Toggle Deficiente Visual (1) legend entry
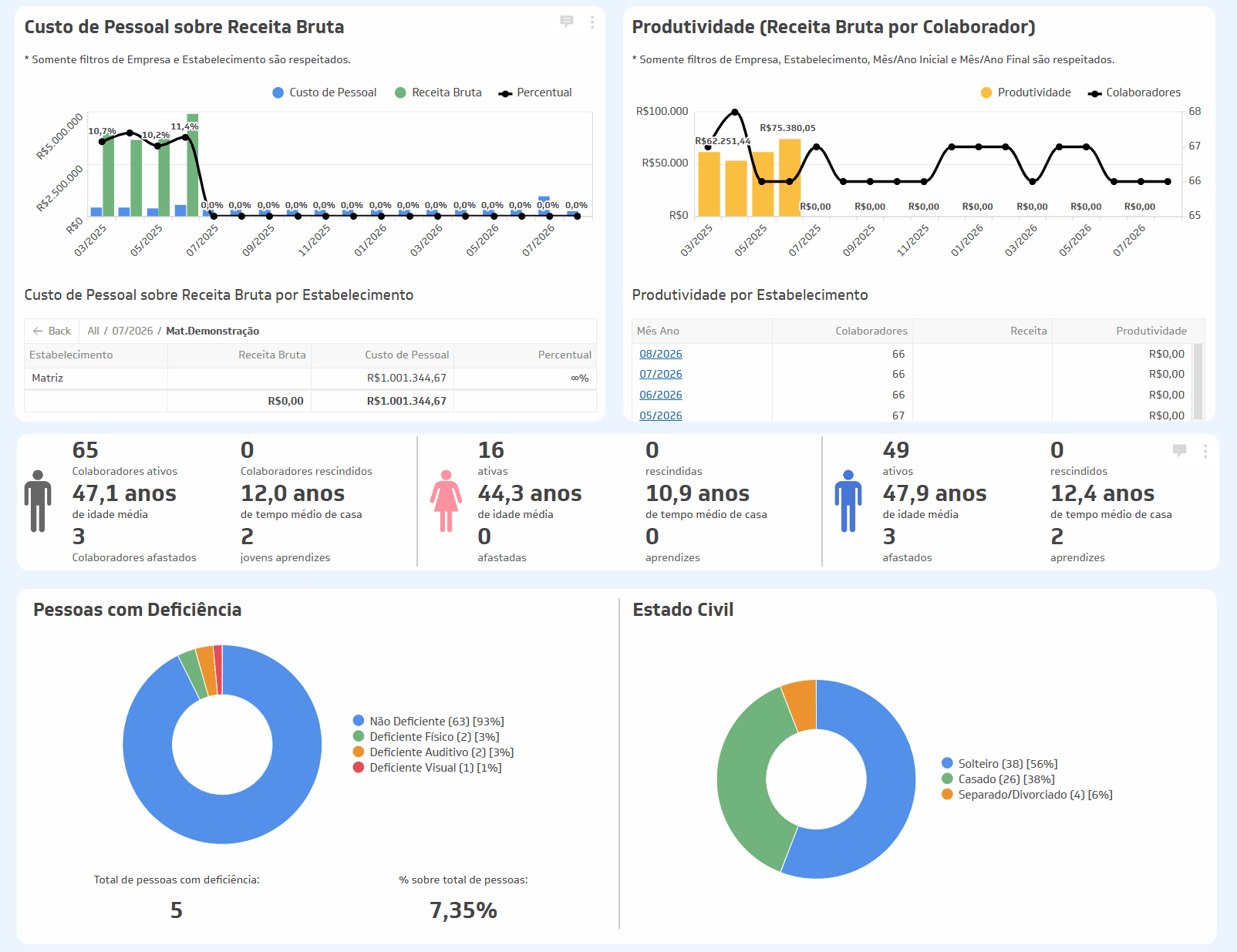The height and width of the screenshot is (952, 1237). pos(427,768)
